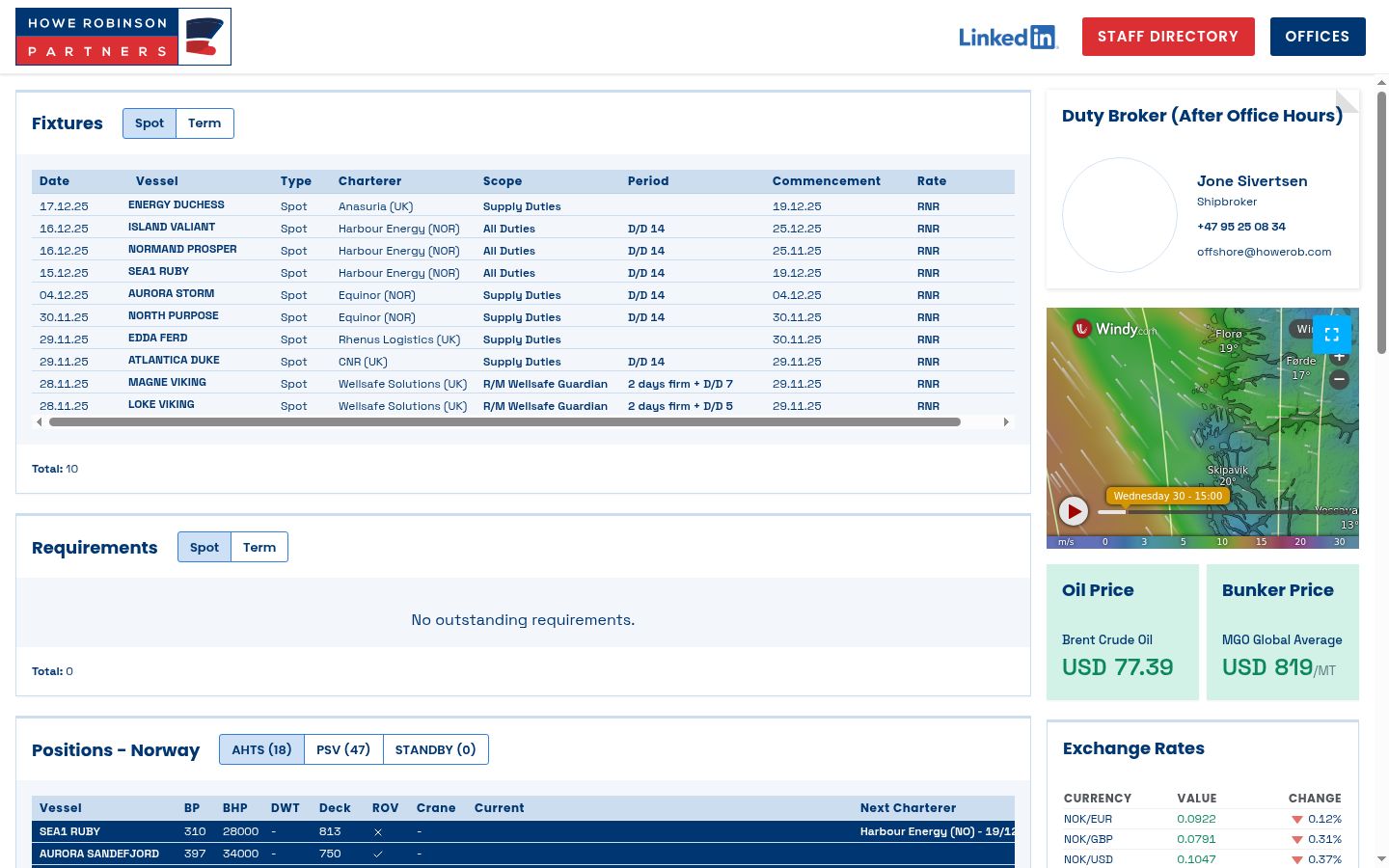Expand the wind map to fullscreen

pyautogui.click(x=1331, y=335)
